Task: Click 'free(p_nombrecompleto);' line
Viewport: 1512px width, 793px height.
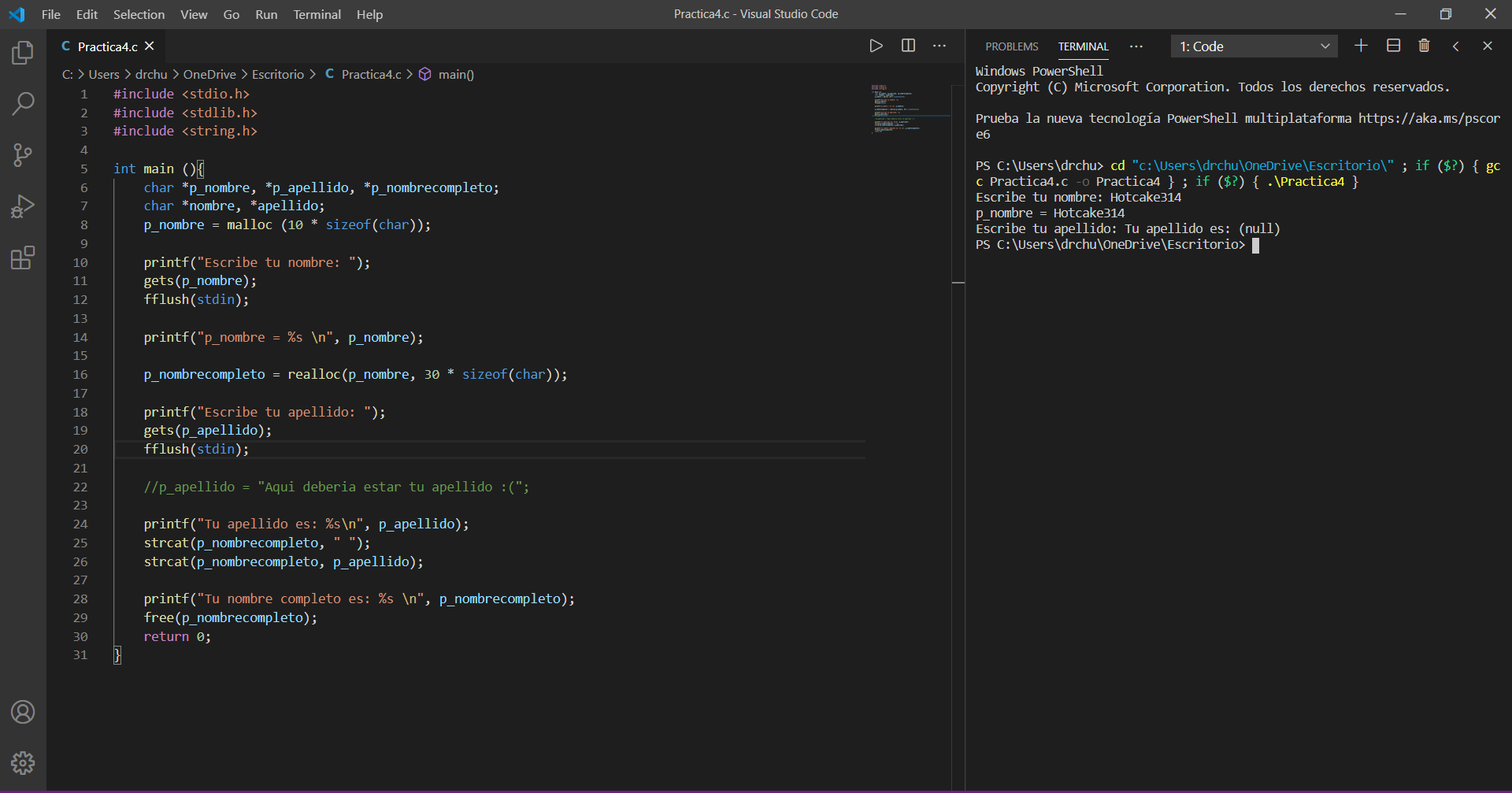Action: pyautogui.click(x=231, y=617)
